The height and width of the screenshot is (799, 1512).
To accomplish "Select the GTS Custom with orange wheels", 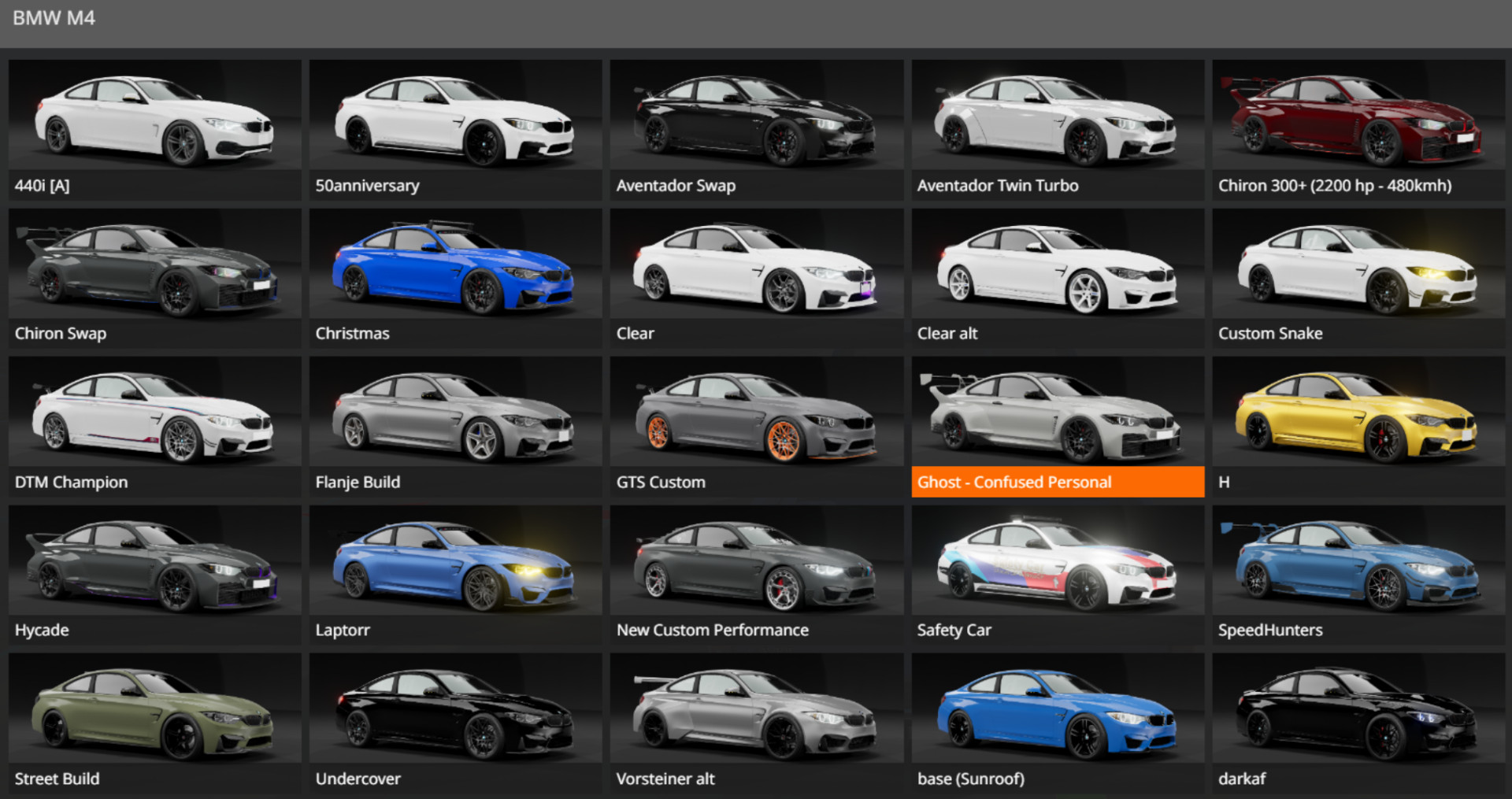I will coord(756,427).
